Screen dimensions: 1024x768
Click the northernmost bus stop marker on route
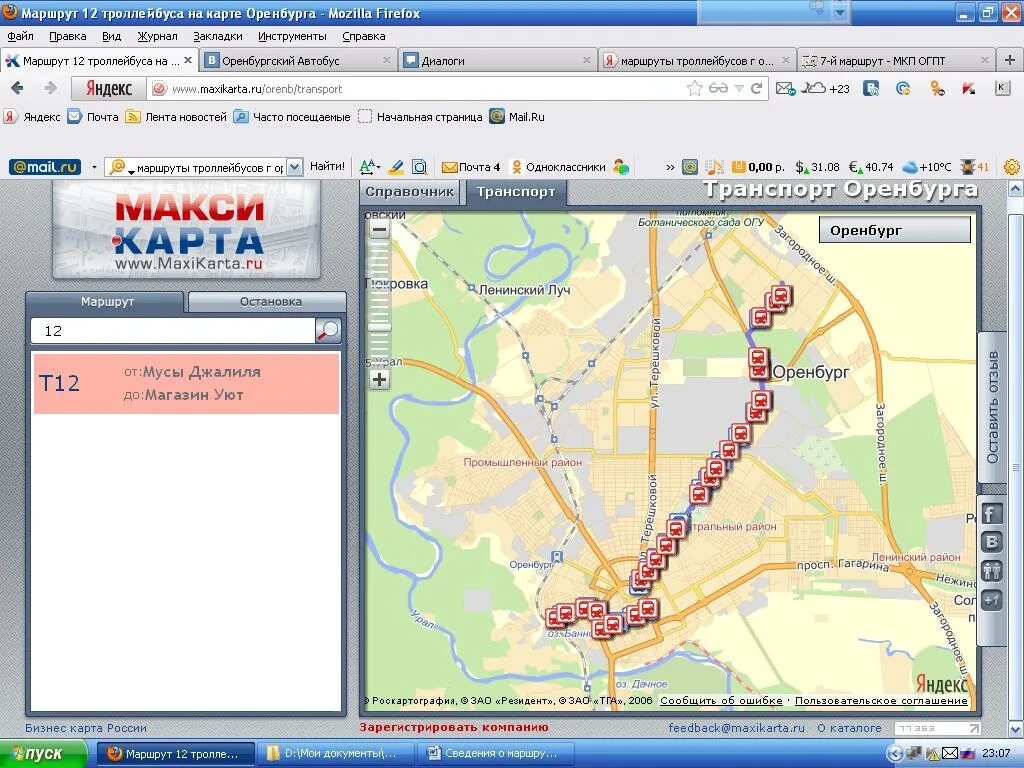782,295
